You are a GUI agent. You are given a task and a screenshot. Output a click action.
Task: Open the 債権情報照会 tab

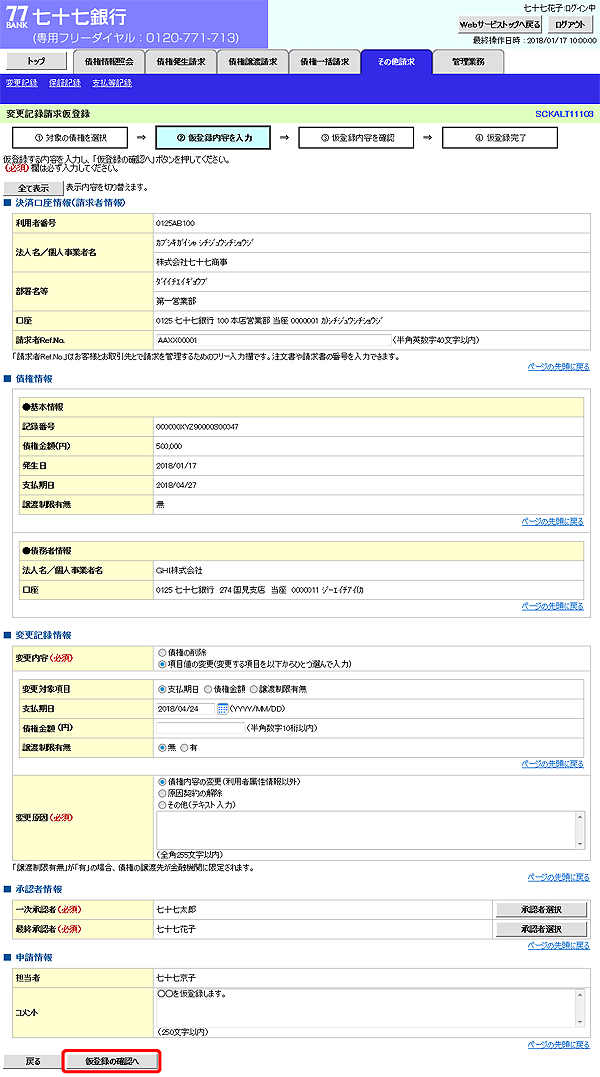point(109,62)
